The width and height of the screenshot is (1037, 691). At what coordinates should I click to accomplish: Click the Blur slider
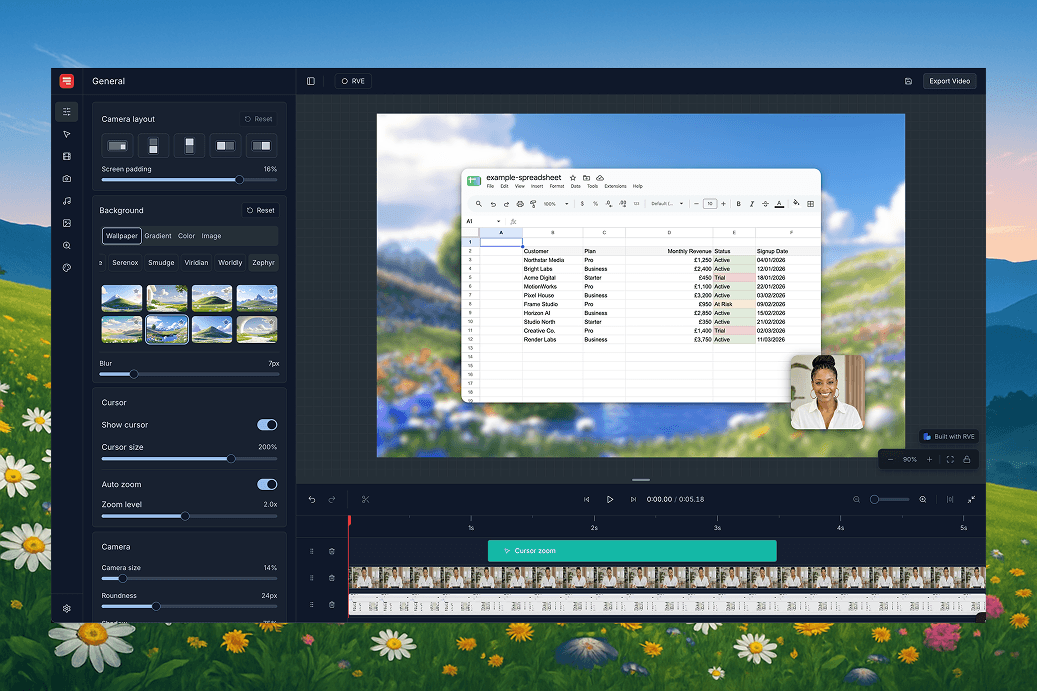[x=189, y=374]
